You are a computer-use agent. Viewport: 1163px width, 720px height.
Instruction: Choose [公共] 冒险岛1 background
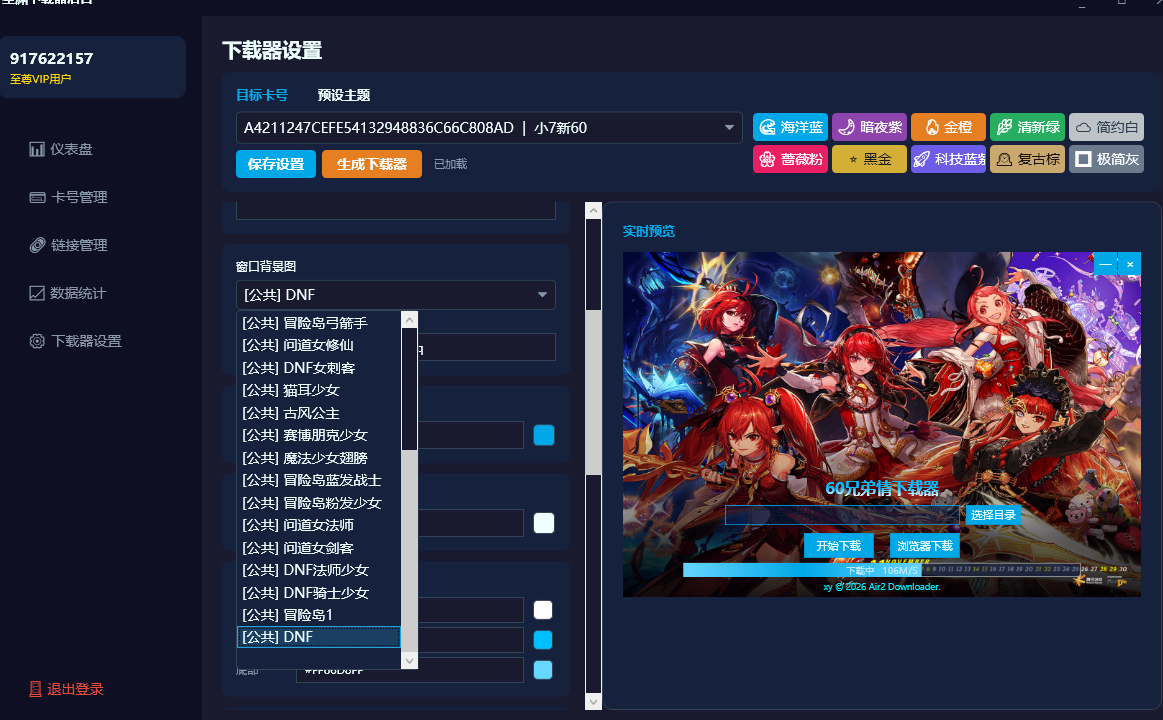coord(318,615)
